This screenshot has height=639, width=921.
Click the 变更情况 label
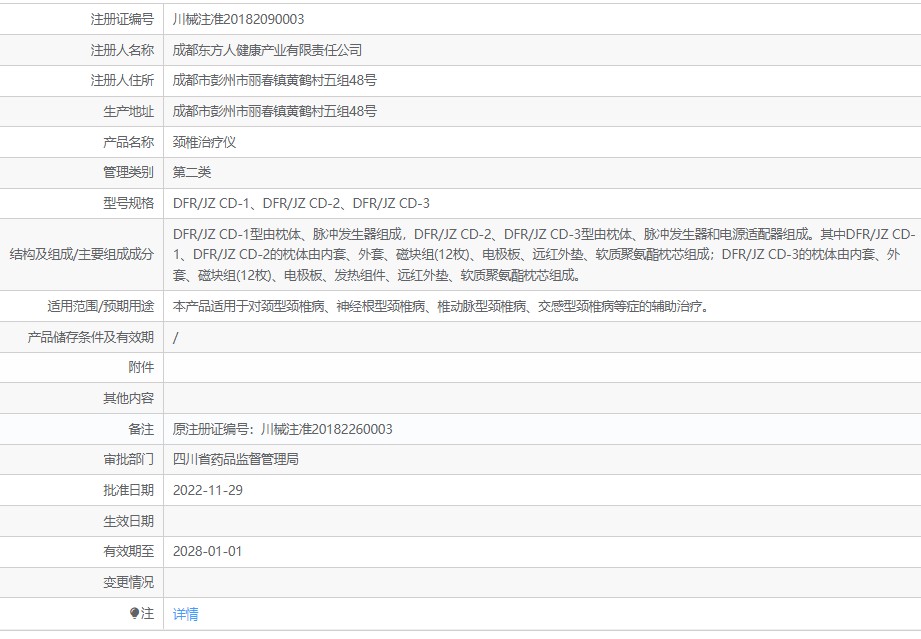coord(129,583)
